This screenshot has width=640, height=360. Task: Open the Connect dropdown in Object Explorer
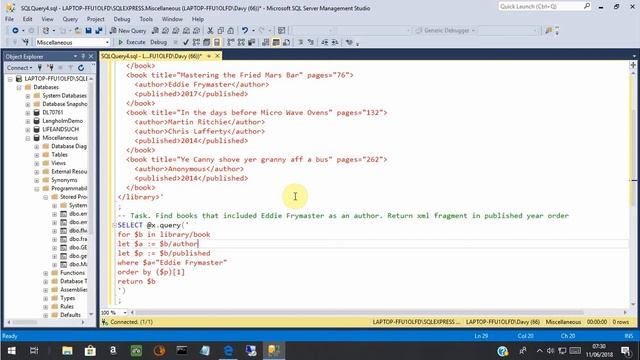[19, 68]
